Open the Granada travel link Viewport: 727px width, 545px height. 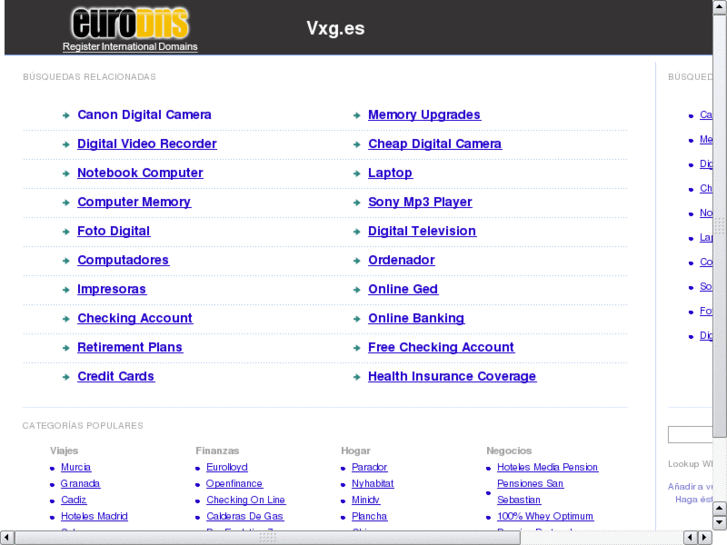coord(80,484)
